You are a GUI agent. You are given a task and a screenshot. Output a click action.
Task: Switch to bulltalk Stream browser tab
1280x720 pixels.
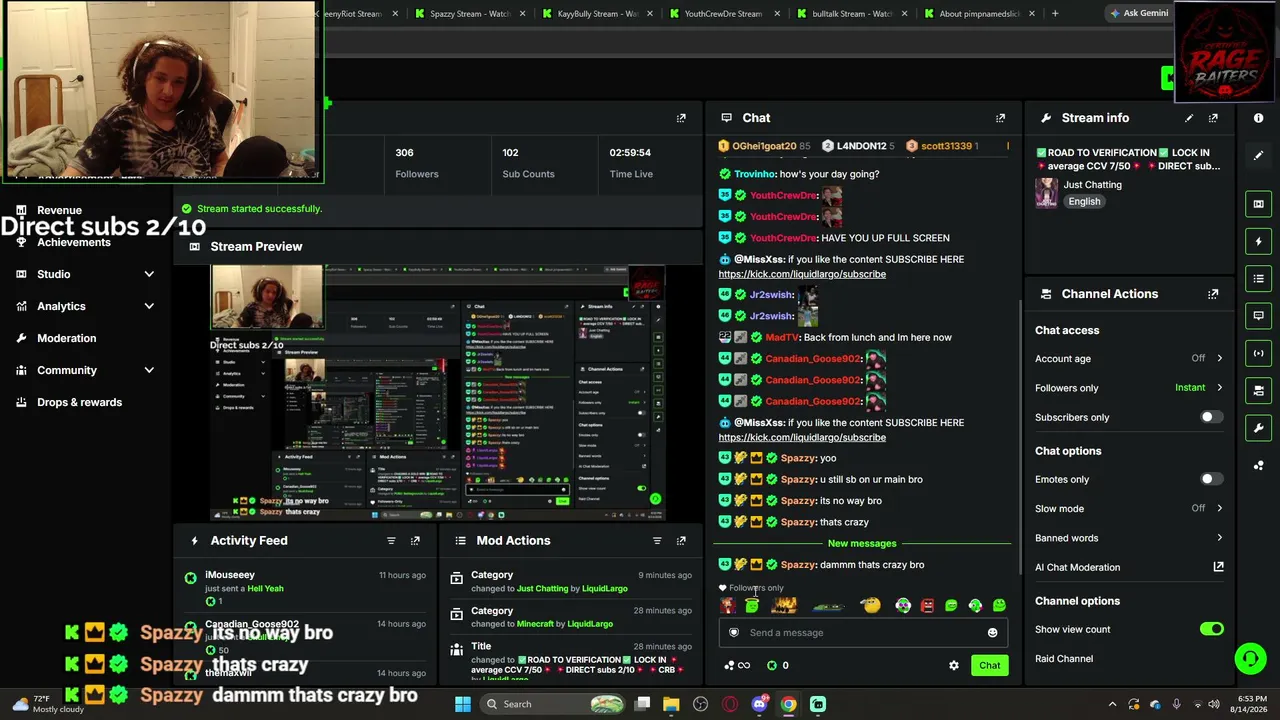852,14
